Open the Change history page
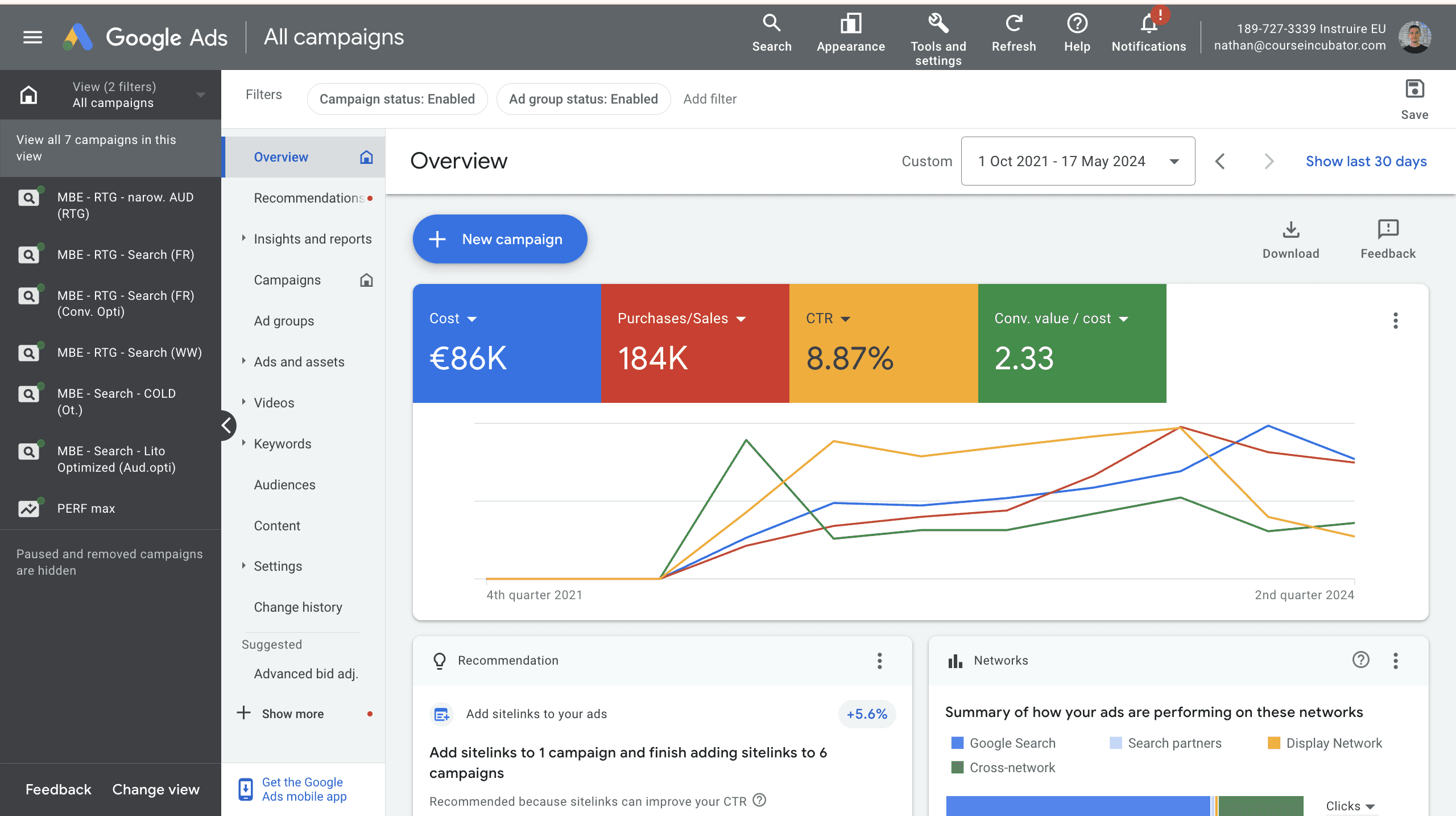The width and height of the screenshot is (1456, 816). point(298,607)
